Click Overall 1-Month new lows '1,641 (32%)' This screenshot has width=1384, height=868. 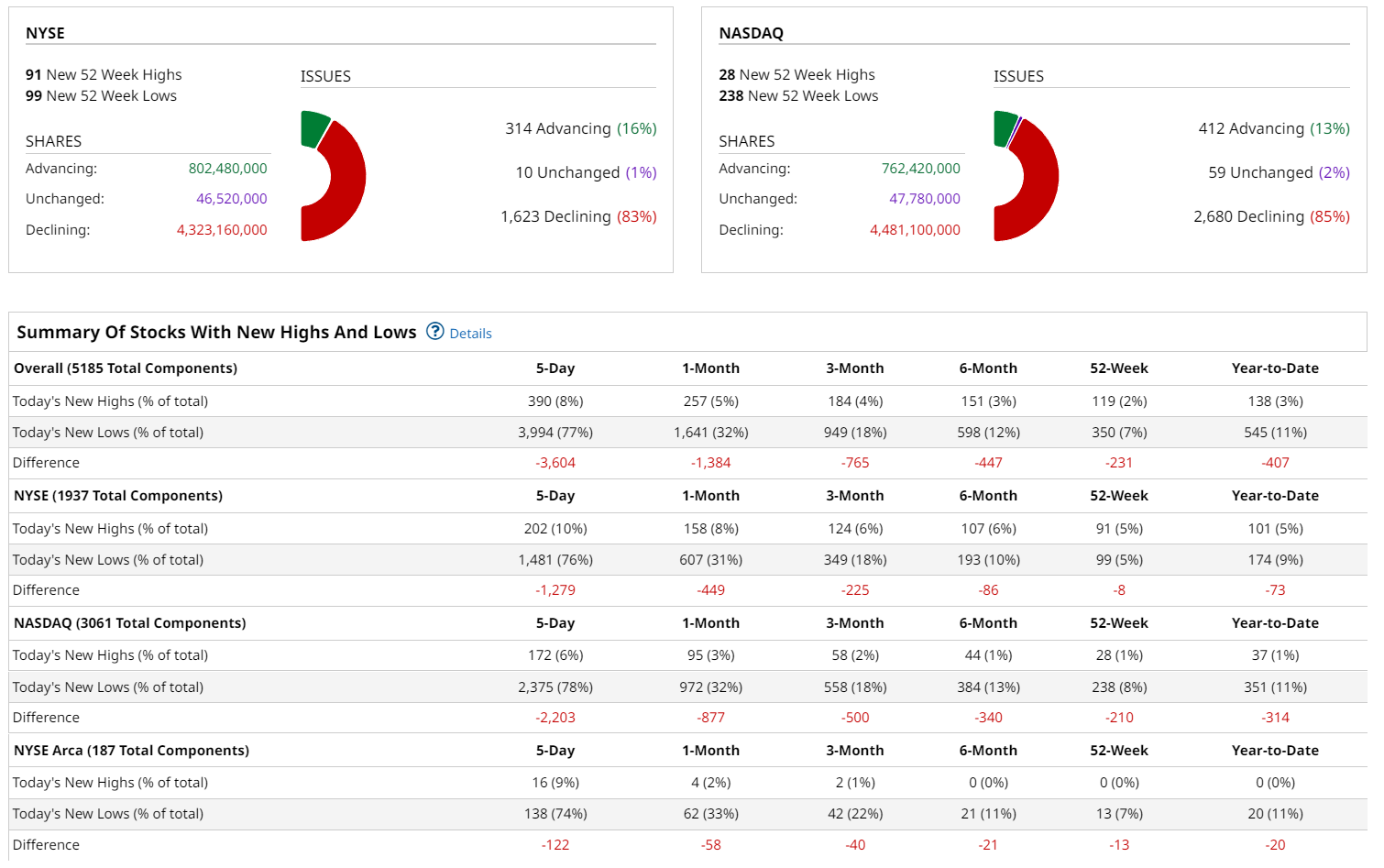click(x=711, y=433)
